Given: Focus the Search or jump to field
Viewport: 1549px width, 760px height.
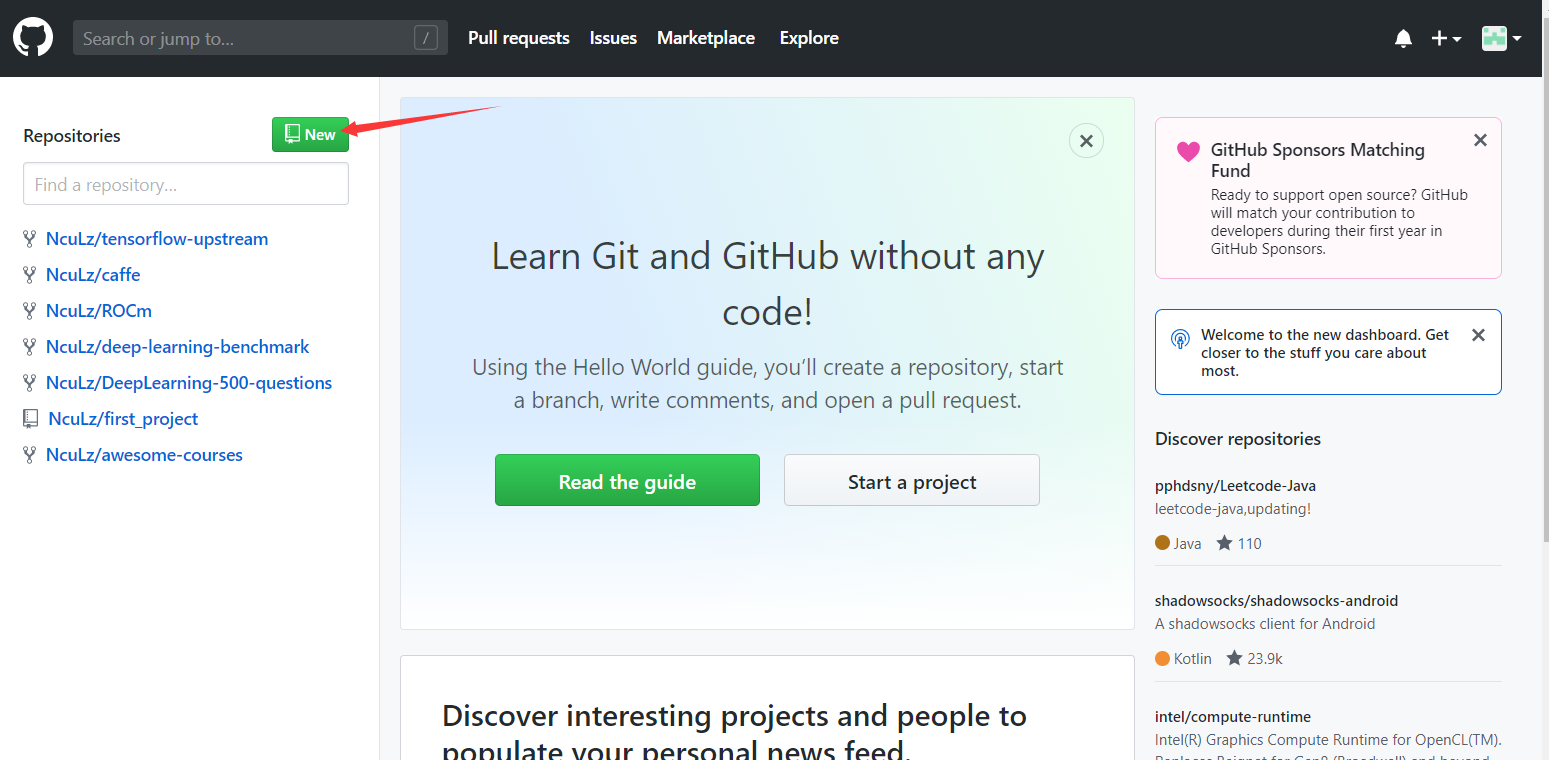Looking at the screenshot, I should 260,38.
